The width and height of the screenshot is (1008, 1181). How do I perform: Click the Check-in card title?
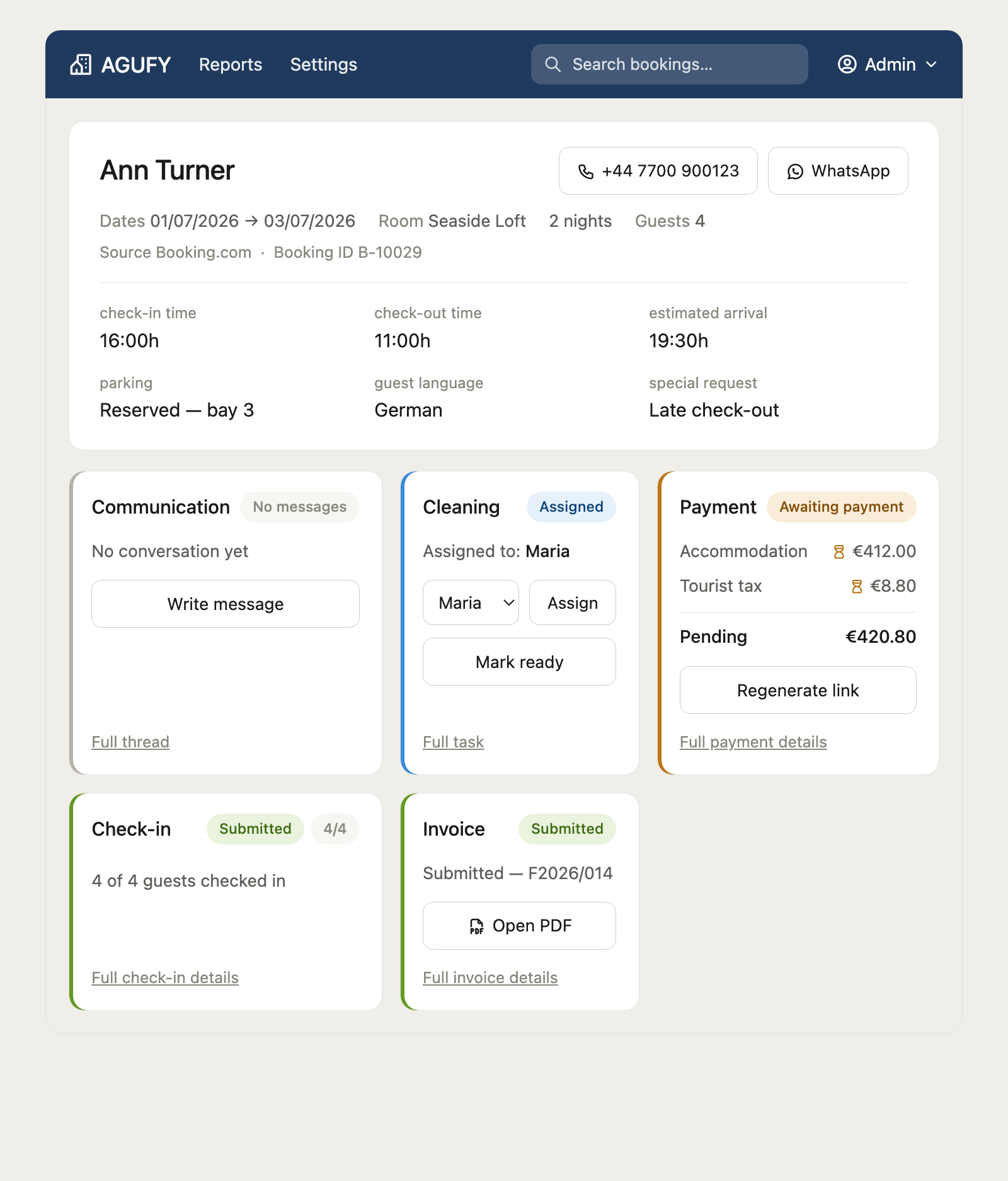click(x=131, y=829)
